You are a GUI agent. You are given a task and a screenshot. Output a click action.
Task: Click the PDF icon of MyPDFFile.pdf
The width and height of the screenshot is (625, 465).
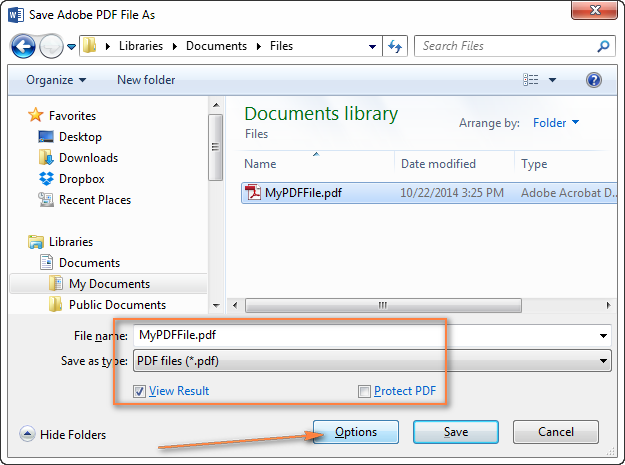coord(253,192)
